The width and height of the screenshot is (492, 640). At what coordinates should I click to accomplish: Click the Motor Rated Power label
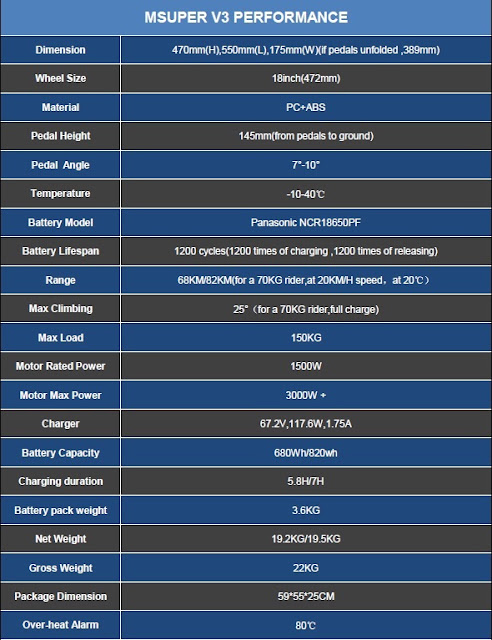click(60, 366)
